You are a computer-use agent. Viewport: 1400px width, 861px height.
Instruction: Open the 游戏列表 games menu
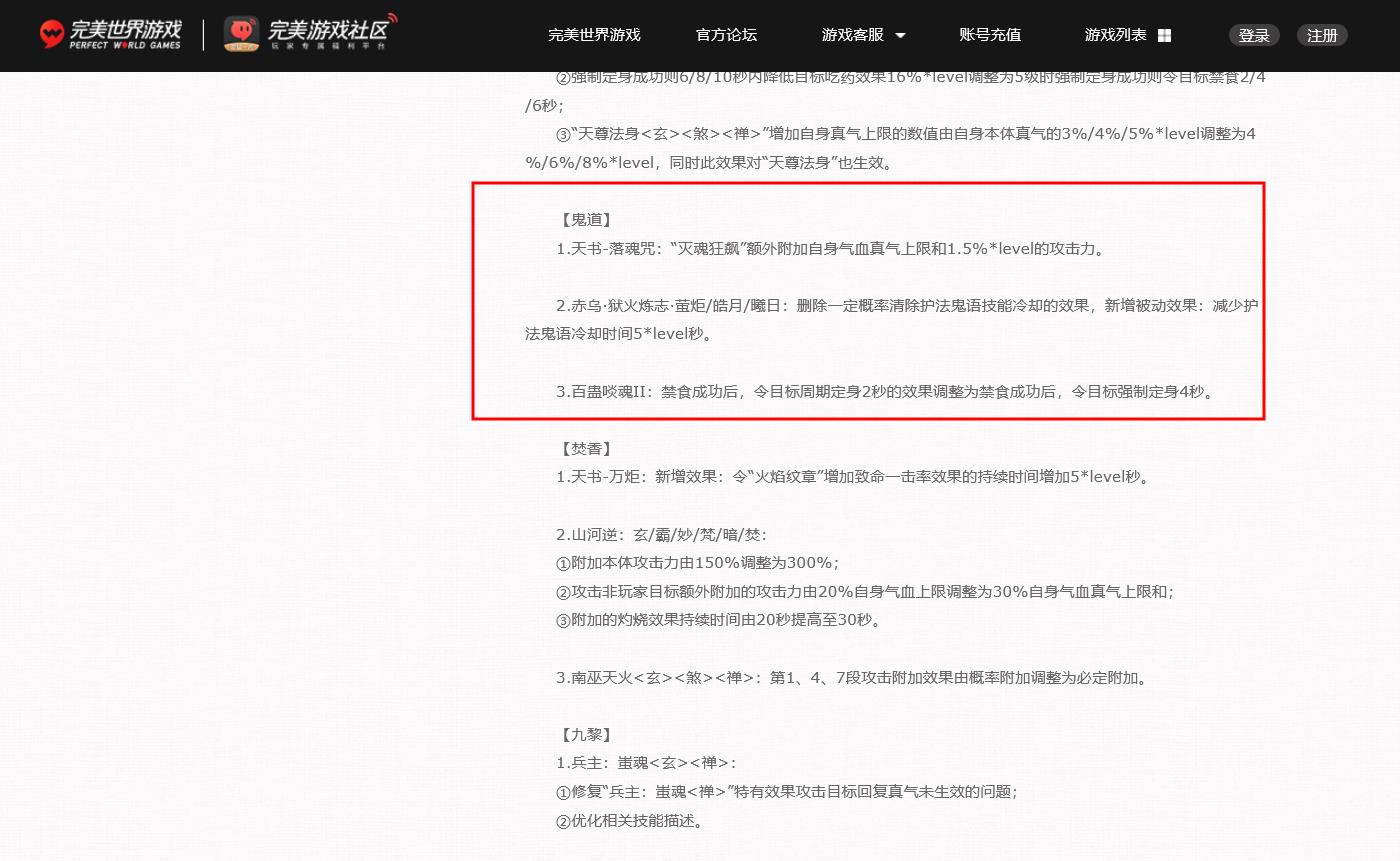[1115, 34]
